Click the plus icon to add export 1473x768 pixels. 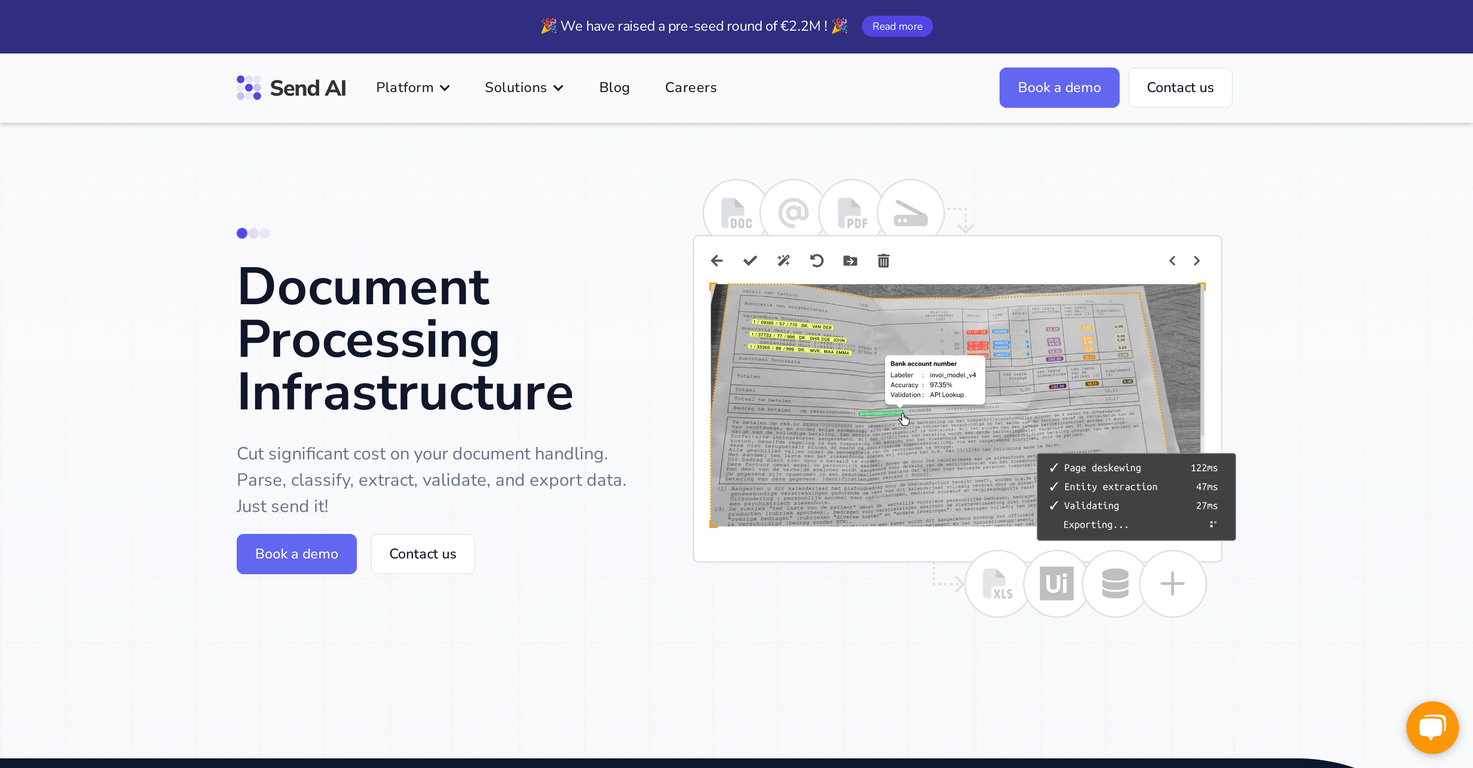coord(1172,584)
